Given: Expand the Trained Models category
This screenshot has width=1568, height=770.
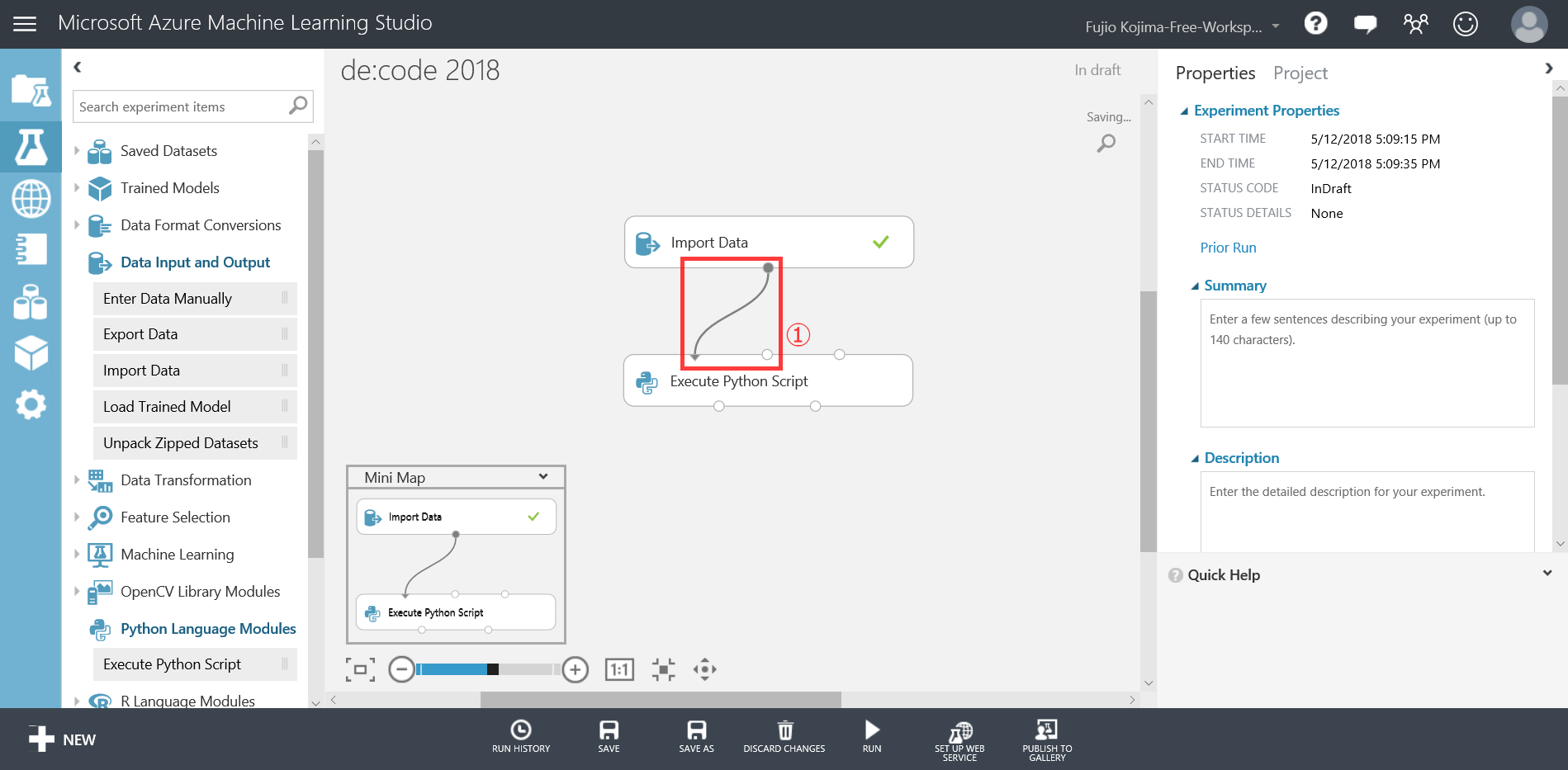Looking at the screenshot, I should (x=77, y=187).
